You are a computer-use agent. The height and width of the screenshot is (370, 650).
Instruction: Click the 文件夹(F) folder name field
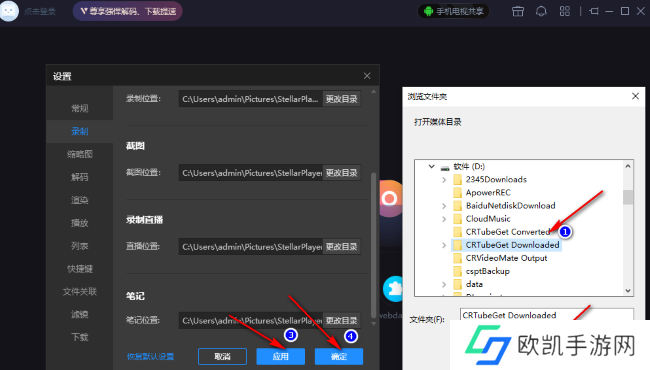(546, 315)
